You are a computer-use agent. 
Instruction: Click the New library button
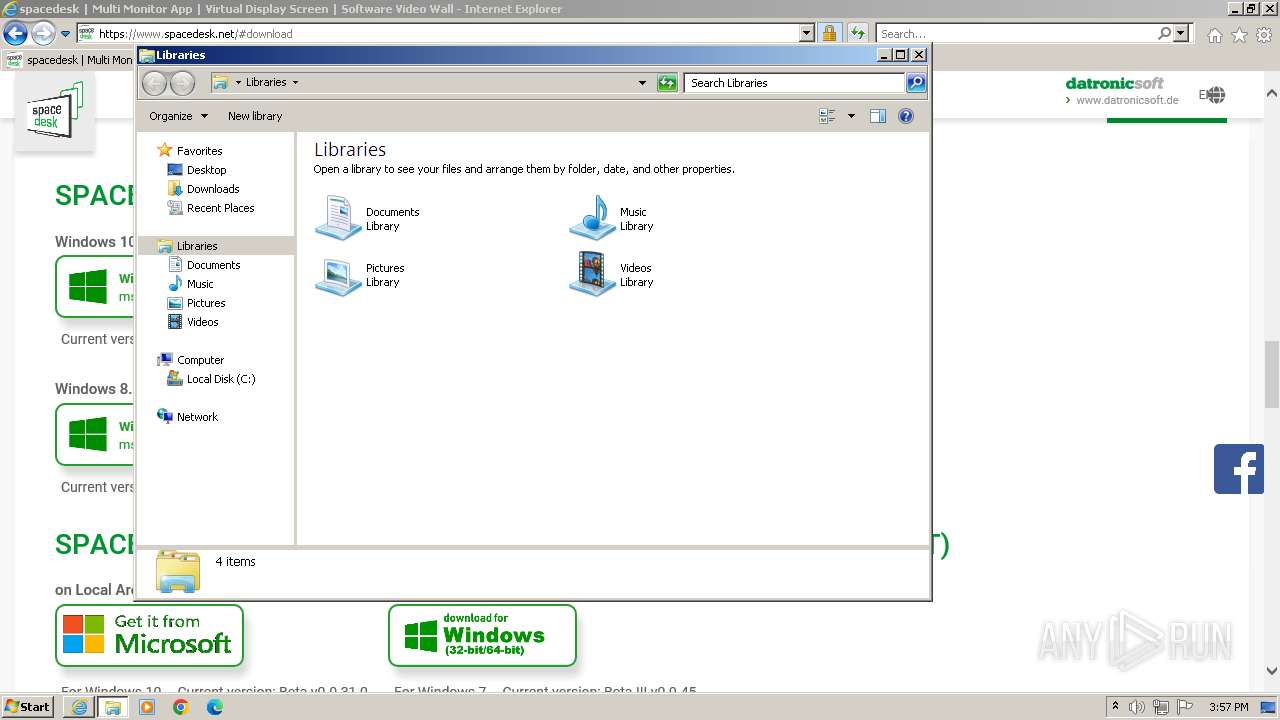(255, 116)
